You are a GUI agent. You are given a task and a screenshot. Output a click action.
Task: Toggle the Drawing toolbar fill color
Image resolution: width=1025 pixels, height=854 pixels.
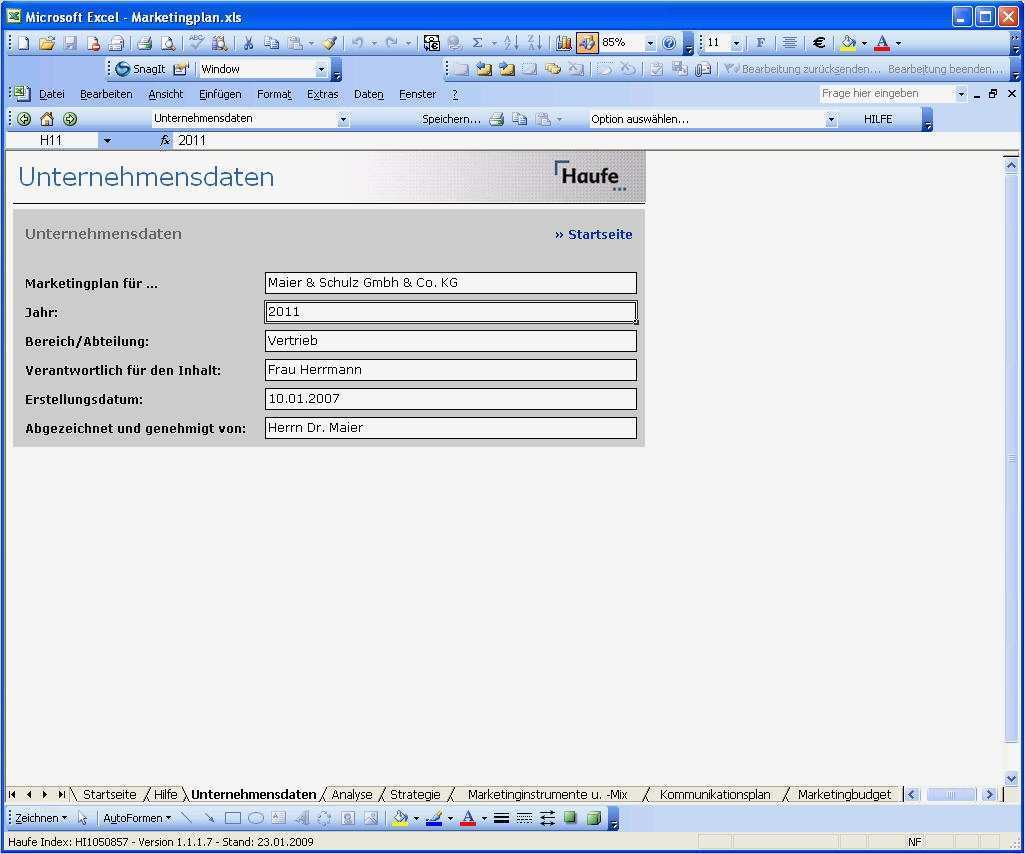(402, 818)
